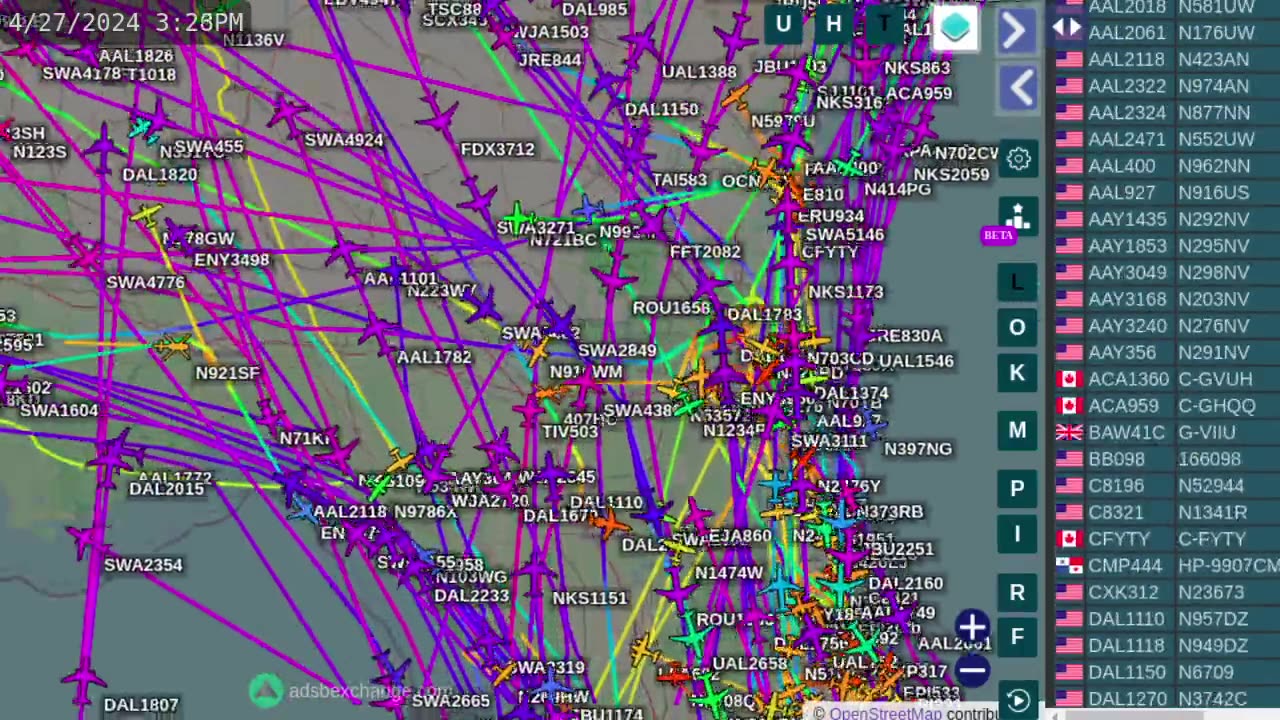The height and width of the screenshot is (720, 1280).
Task: Toggle the R map option
Action: 1017,592
